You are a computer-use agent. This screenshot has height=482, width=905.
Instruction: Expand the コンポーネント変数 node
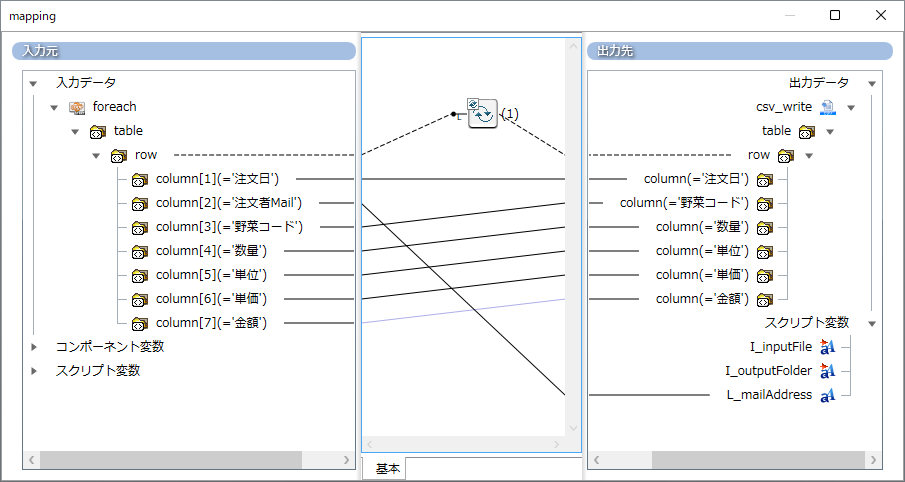(x=33, y=347)
